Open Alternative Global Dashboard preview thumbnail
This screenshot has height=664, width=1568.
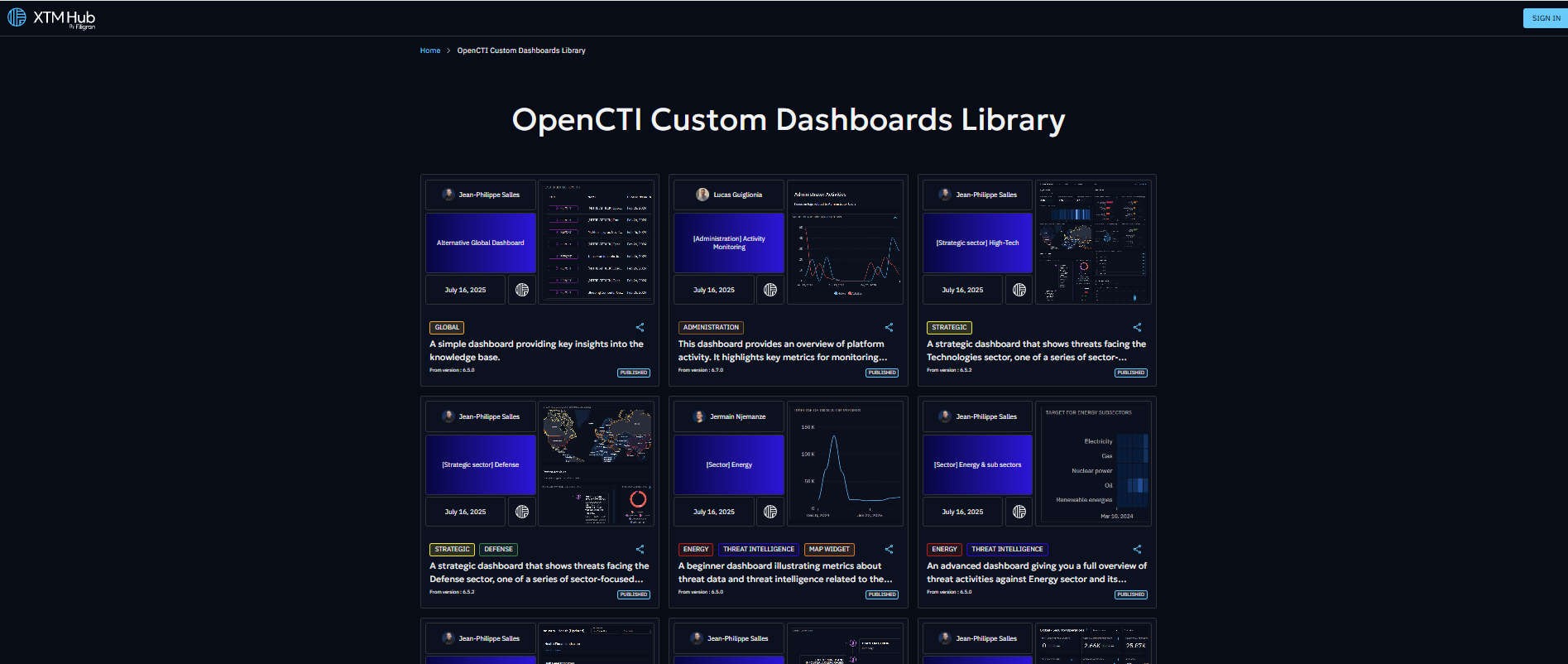[x=597, y=242]
